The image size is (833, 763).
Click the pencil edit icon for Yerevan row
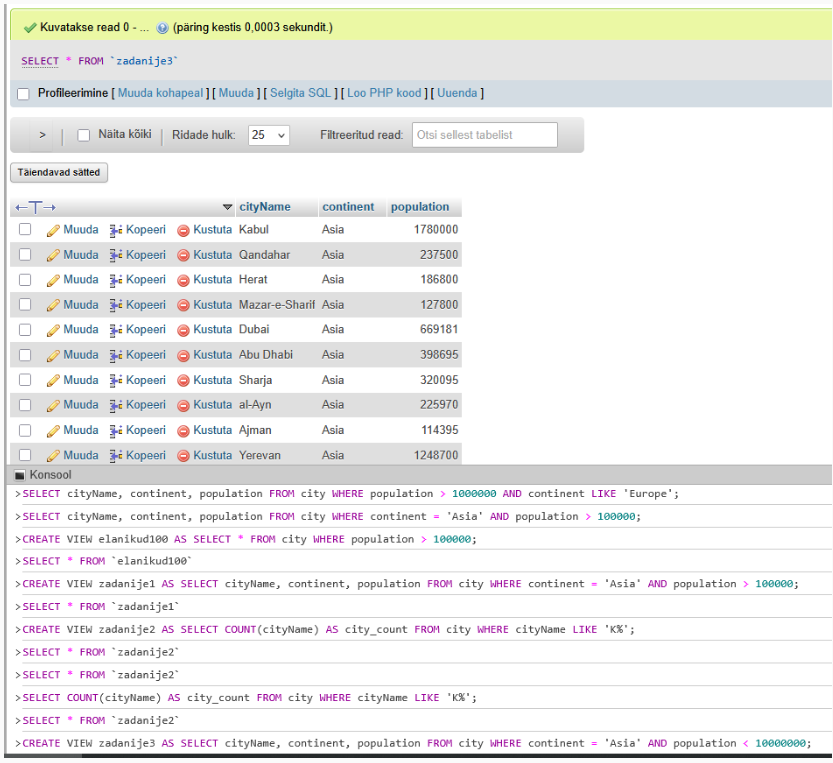[53, 456]
